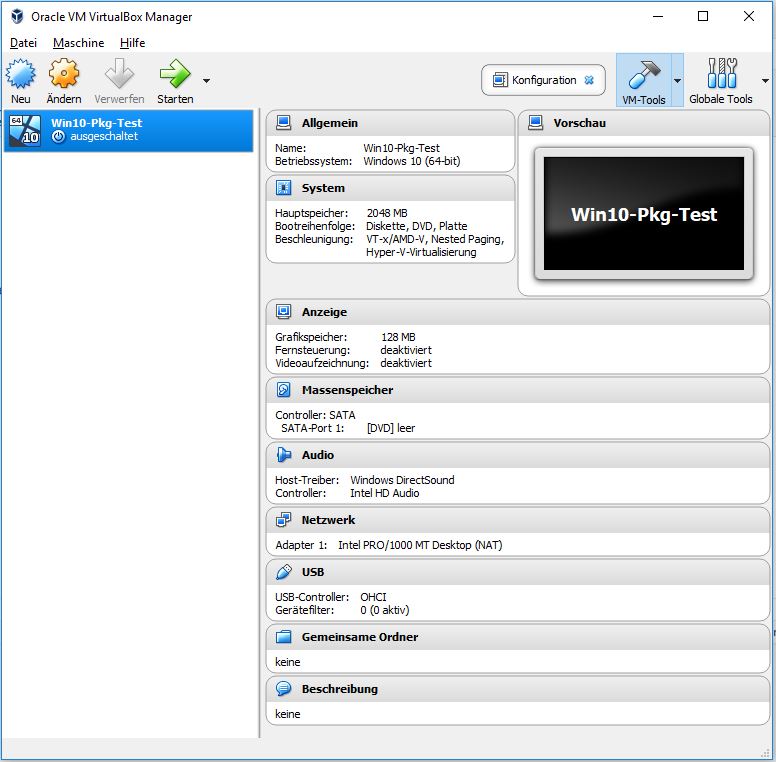The height and width of the screenshot is (762, 776).
Task: Open the System section header link
Action: (x=323, y=188)
